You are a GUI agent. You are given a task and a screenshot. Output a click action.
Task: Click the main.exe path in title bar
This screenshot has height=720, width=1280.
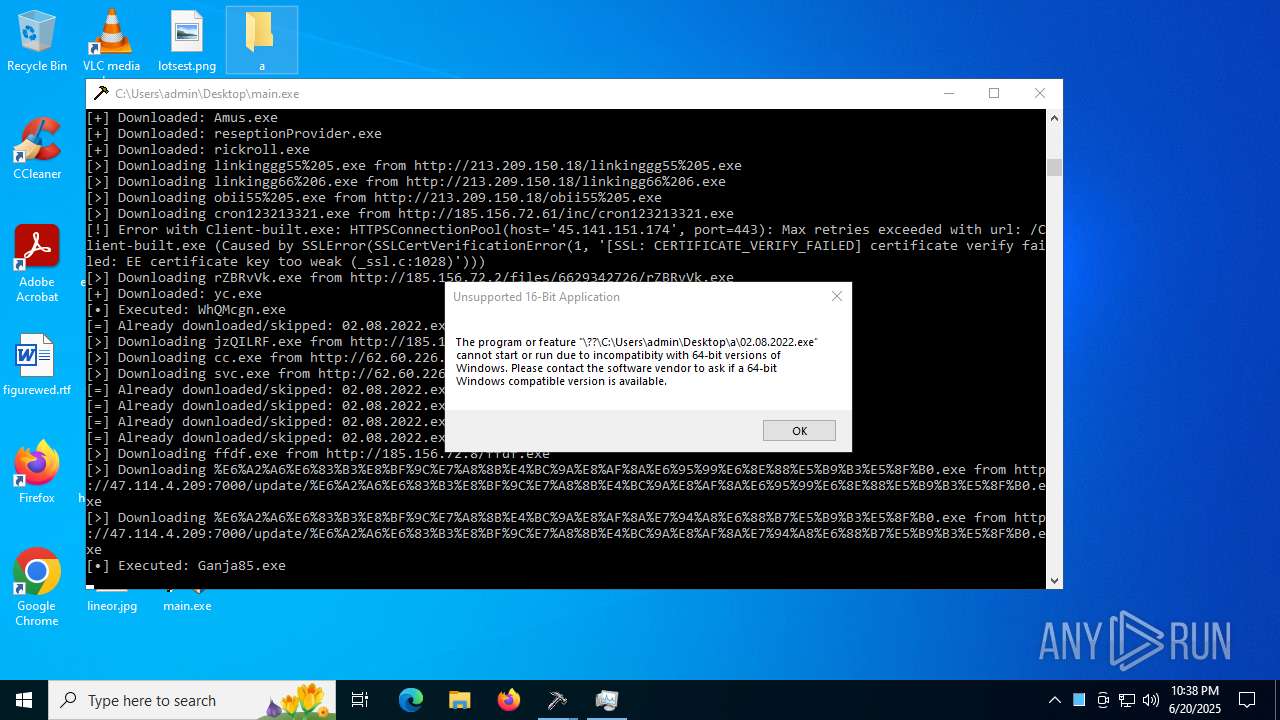coord(207,93)
